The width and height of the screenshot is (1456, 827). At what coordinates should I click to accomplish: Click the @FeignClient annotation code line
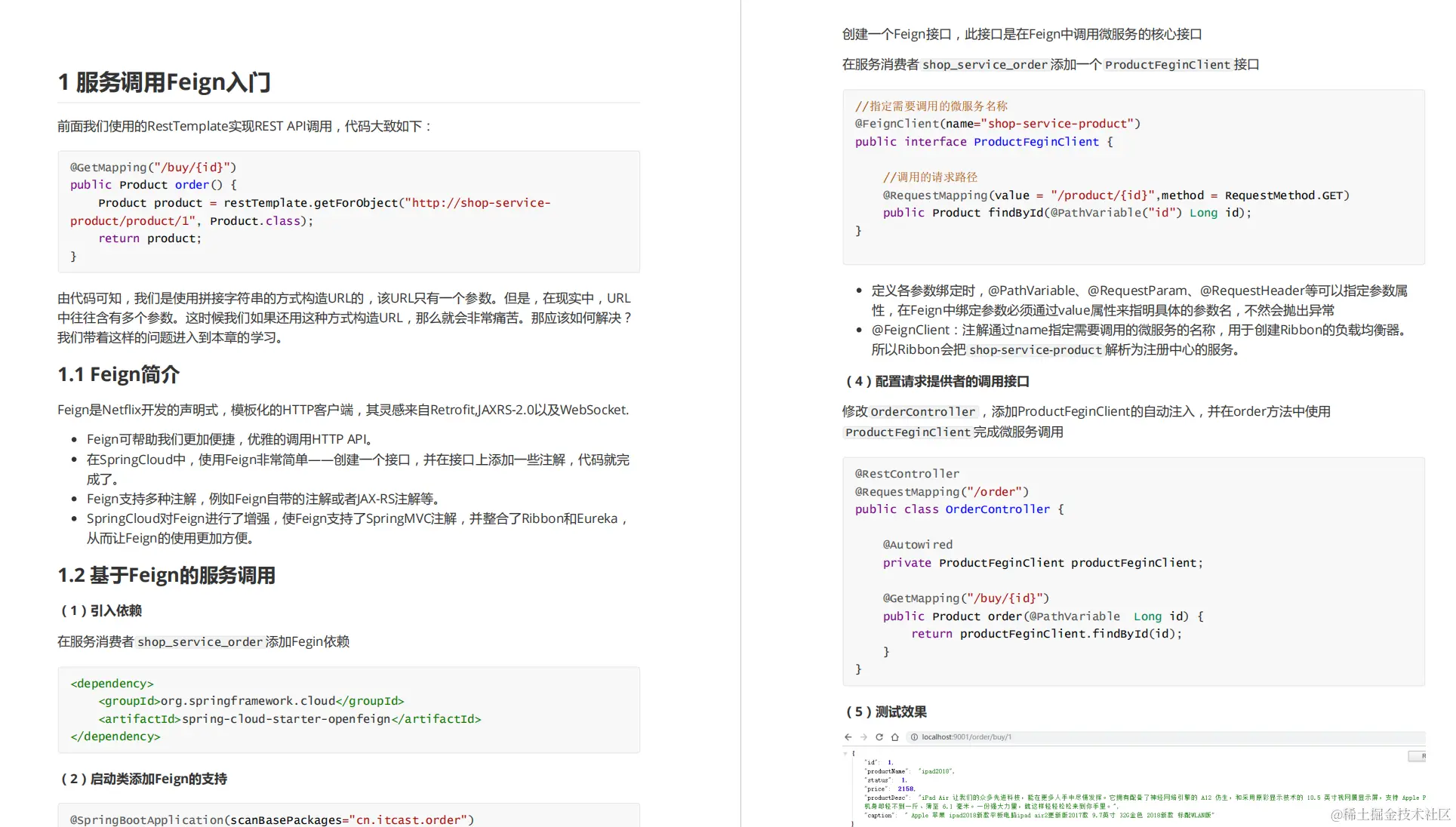tap(997, 124)
